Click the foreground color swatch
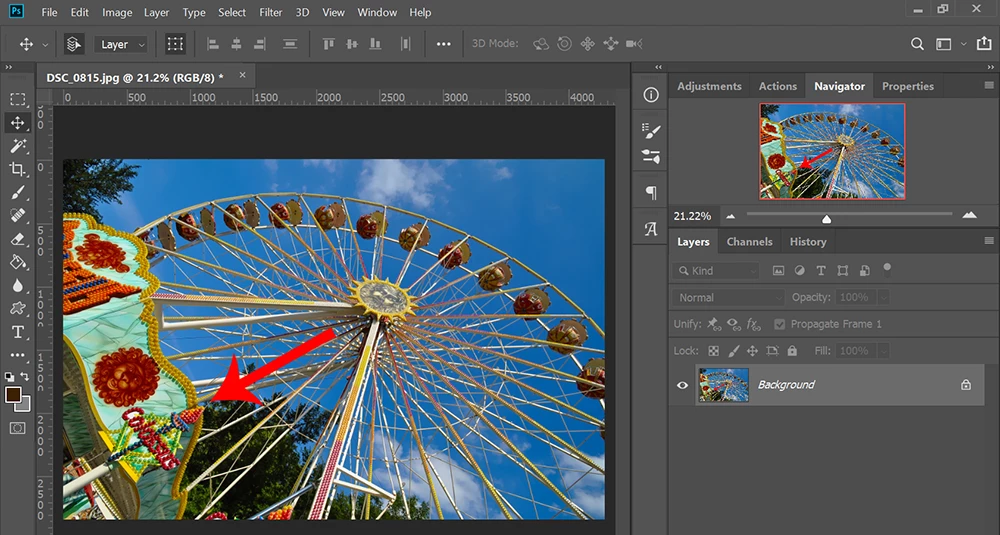The height and width of the screenshot is (535, 1000). pos(13,395)
